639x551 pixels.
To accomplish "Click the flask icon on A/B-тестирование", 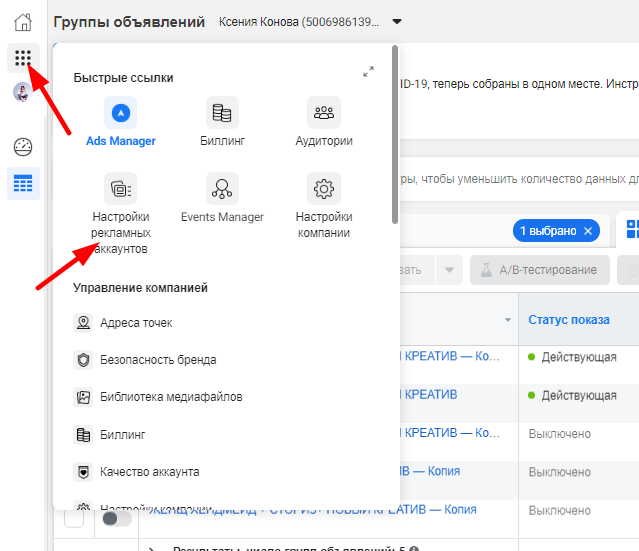I will click(x=486, y=270).
